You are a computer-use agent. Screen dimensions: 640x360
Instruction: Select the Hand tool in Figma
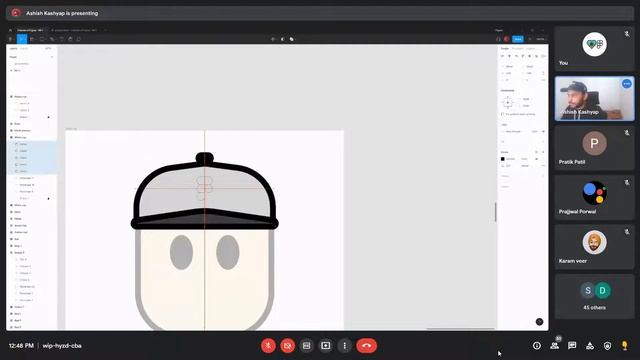70,39
